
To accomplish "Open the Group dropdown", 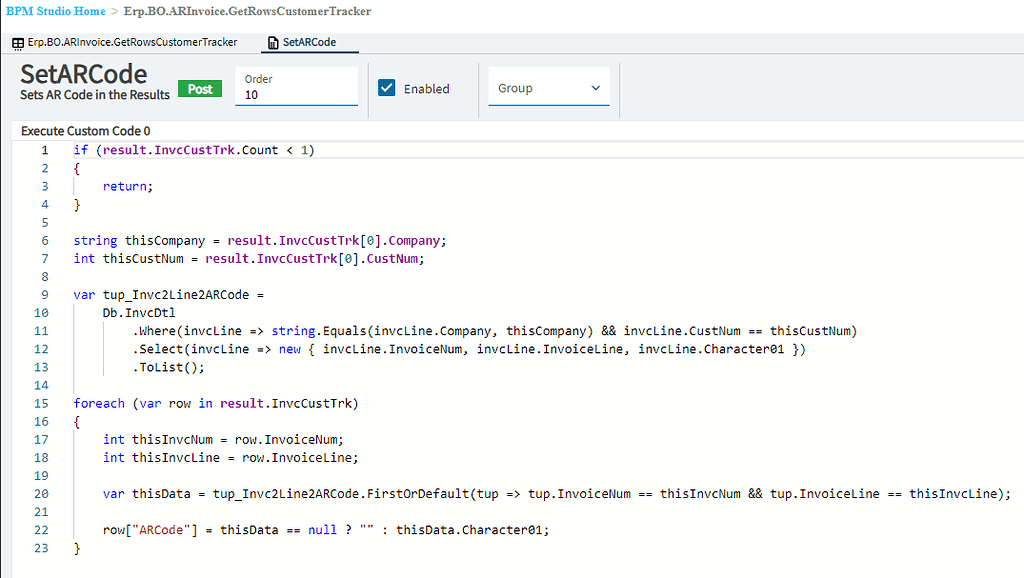I will coord(549,87).
